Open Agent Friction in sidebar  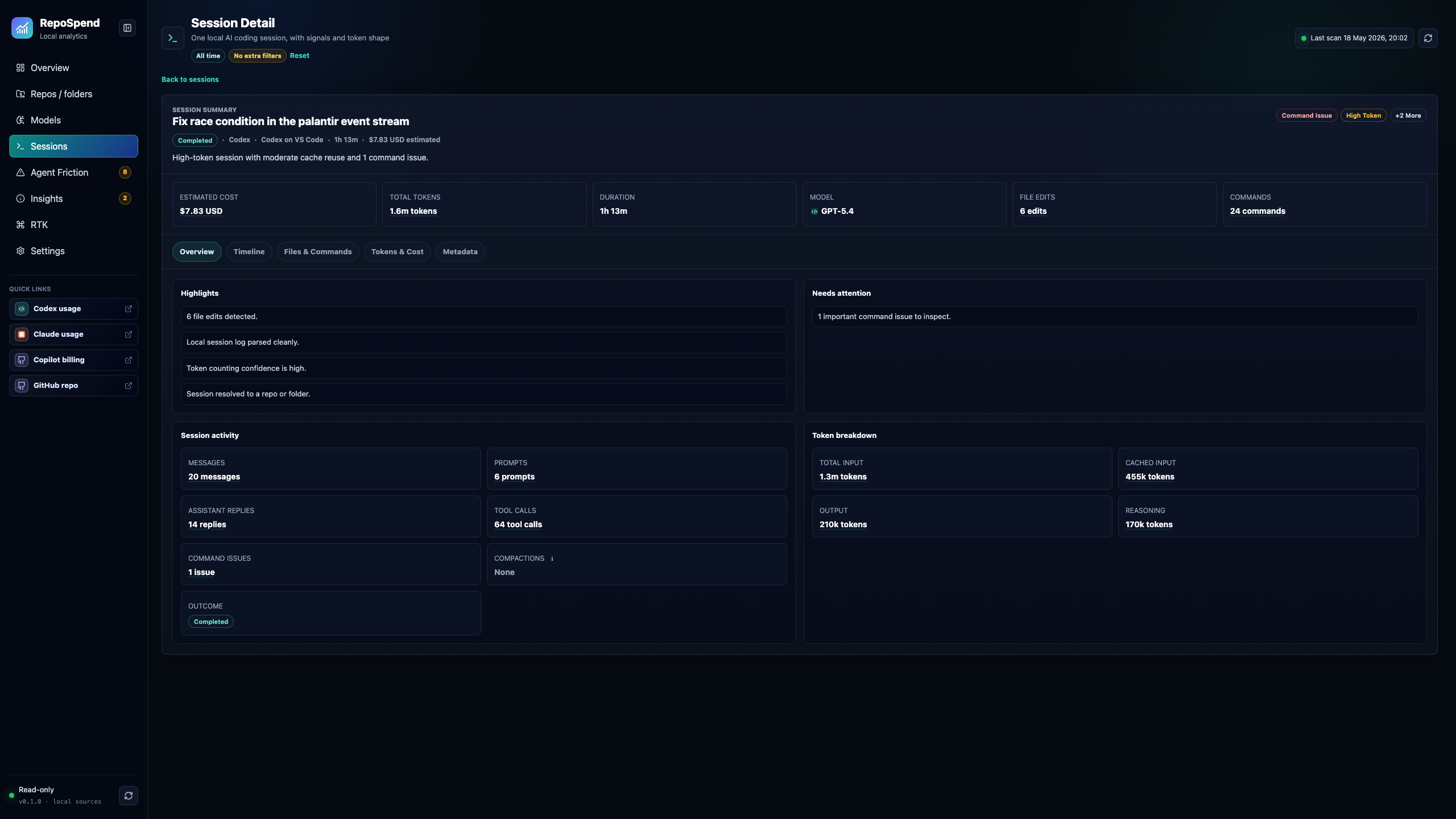[x=73, y=172]
